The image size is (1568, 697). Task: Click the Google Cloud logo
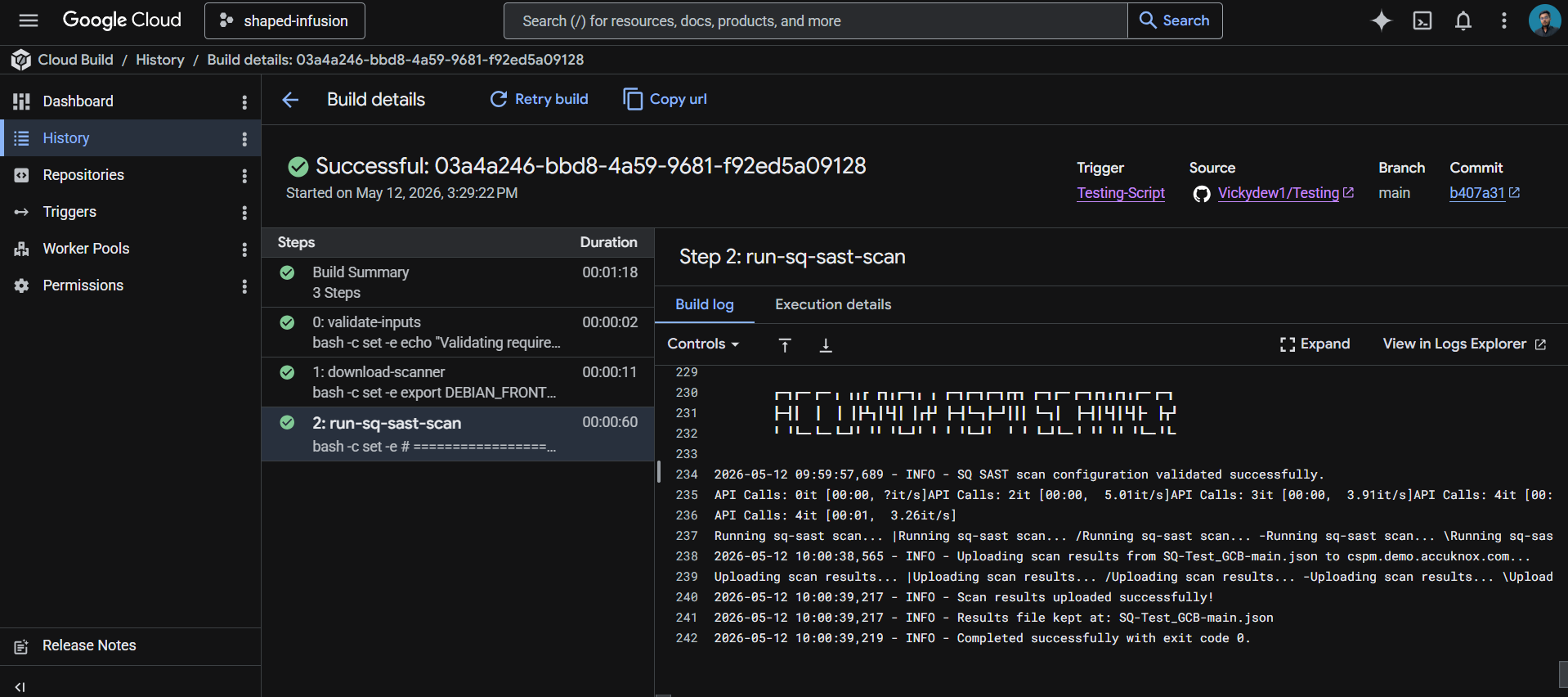(122, 20)
